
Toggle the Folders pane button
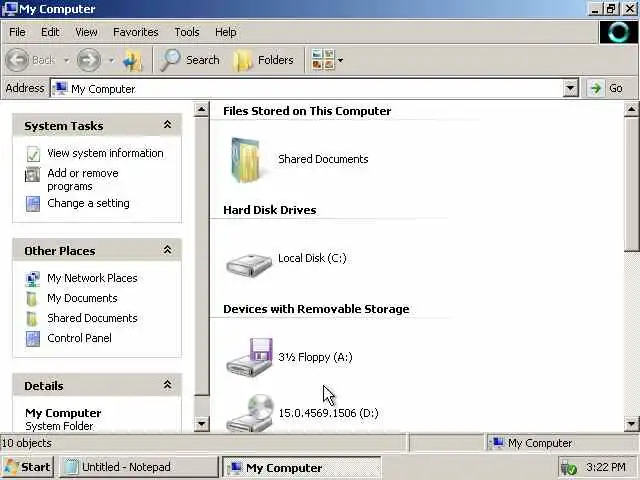click(264, 60)
